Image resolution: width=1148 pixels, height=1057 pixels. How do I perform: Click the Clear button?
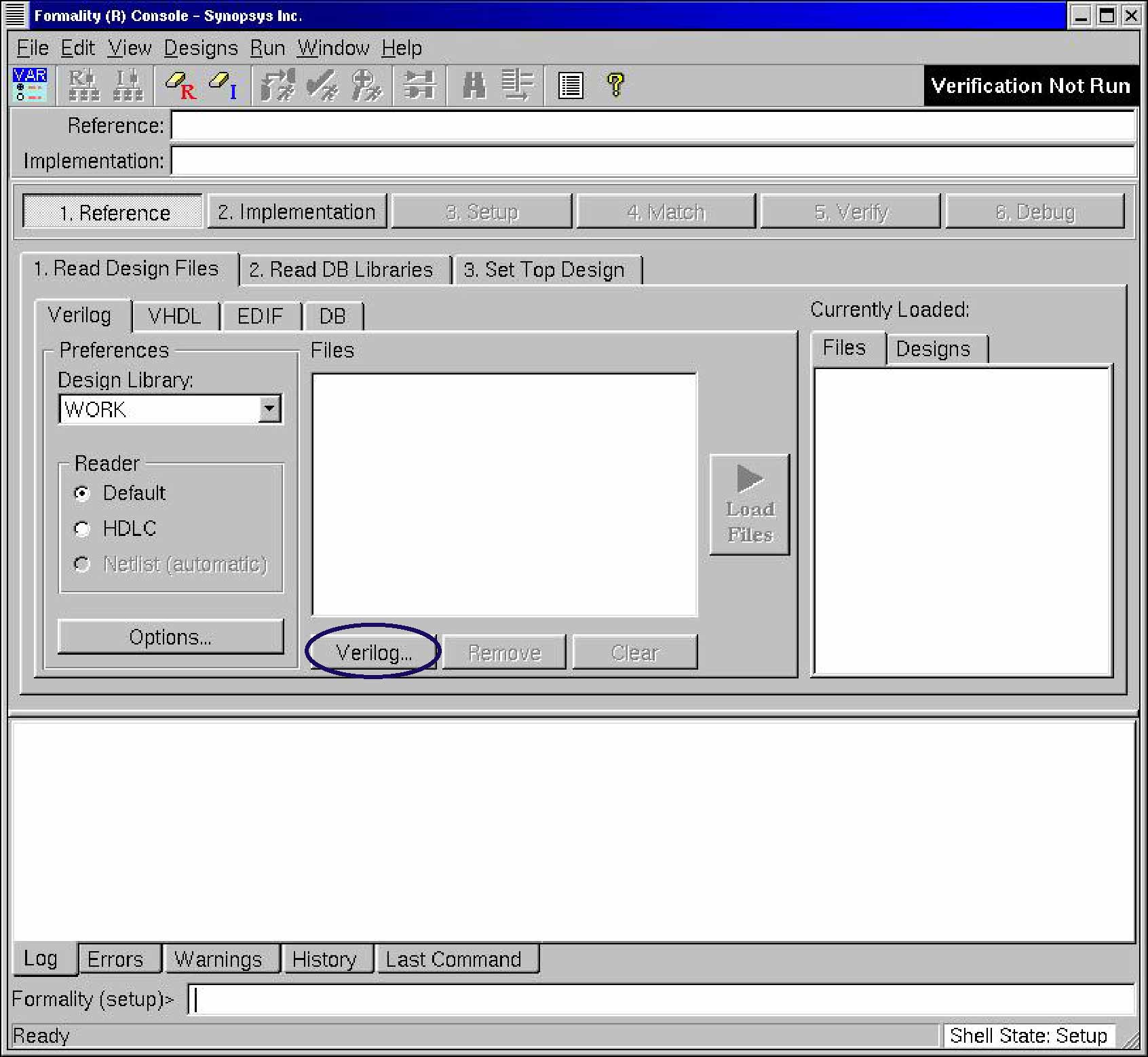tap(634, 652)
